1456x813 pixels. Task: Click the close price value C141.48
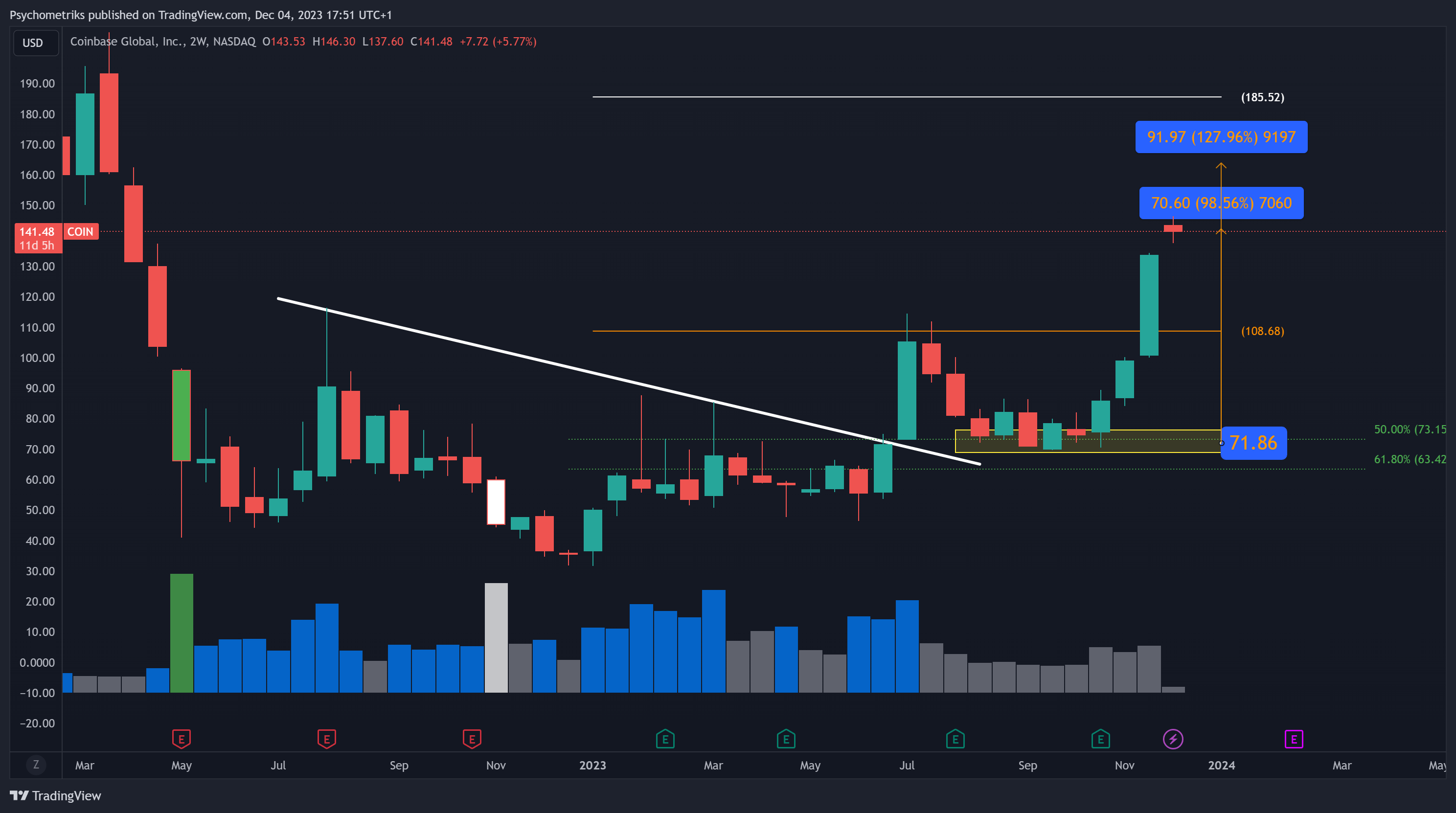(x=431, y=41)
